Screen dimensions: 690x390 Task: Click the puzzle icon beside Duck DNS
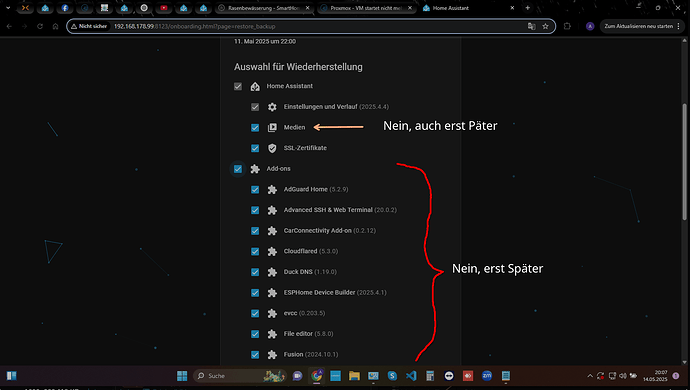tap(272, 272)
